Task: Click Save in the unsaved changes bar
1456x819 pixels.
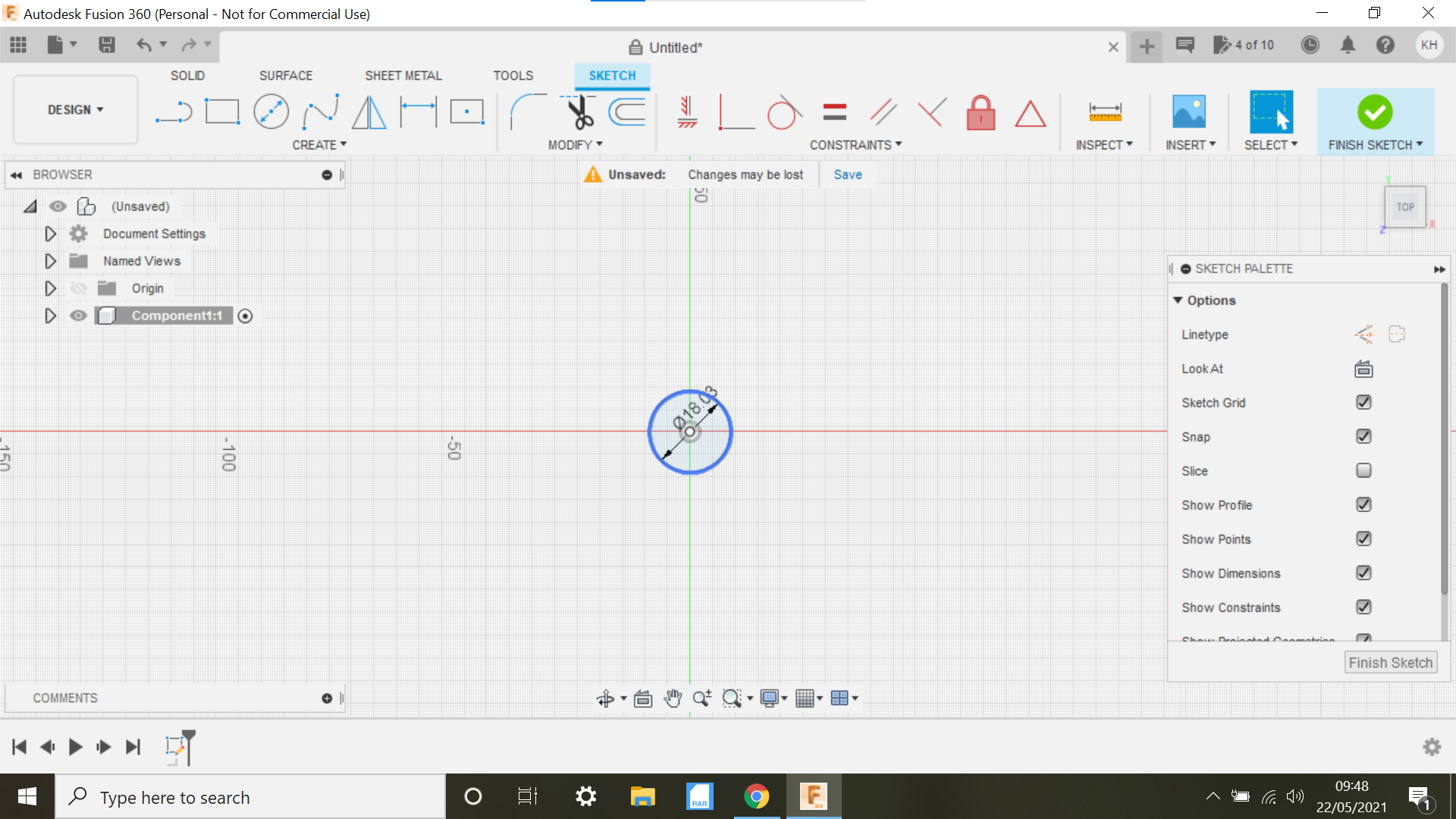Action: [x=847, y=174]
